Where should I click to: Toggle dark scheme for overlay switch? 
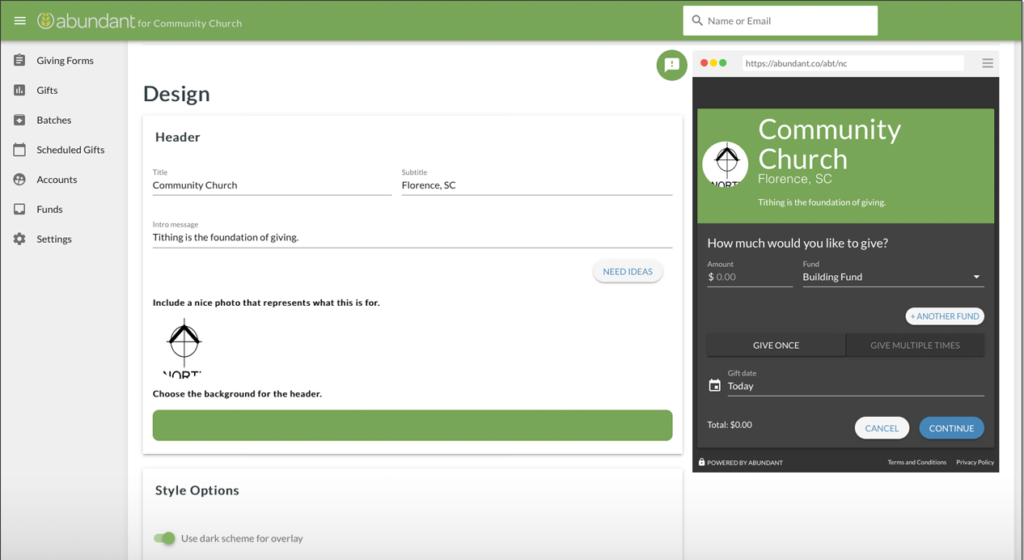click(165, 538)
